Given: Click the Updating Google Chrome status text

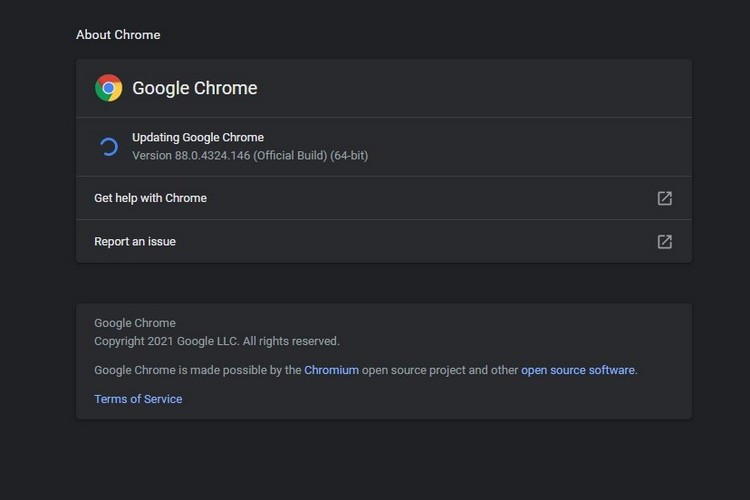Looking at the screenshot, I should [198, 138].
